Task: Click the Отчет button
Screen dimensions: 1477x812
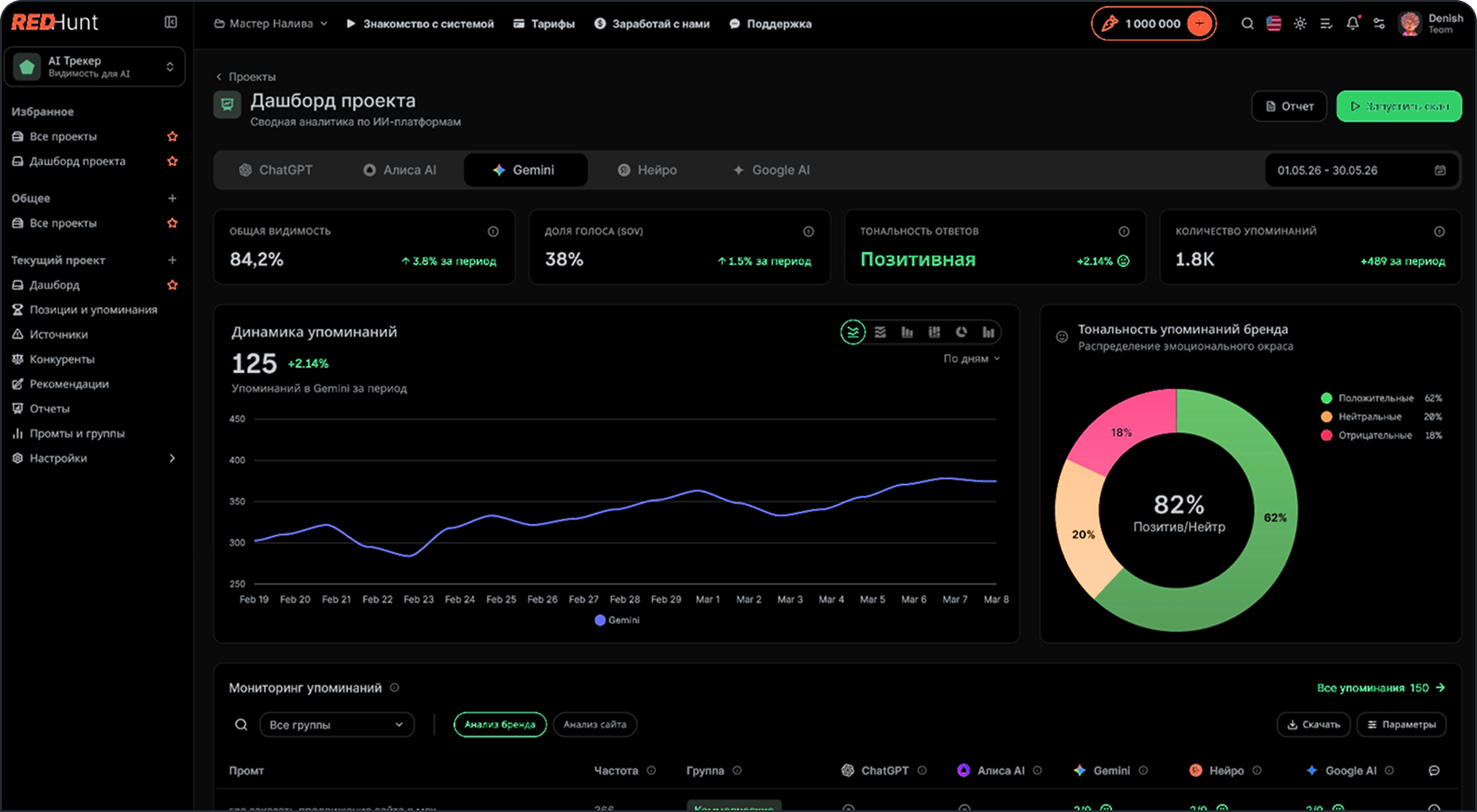Action: [1289, 106]
